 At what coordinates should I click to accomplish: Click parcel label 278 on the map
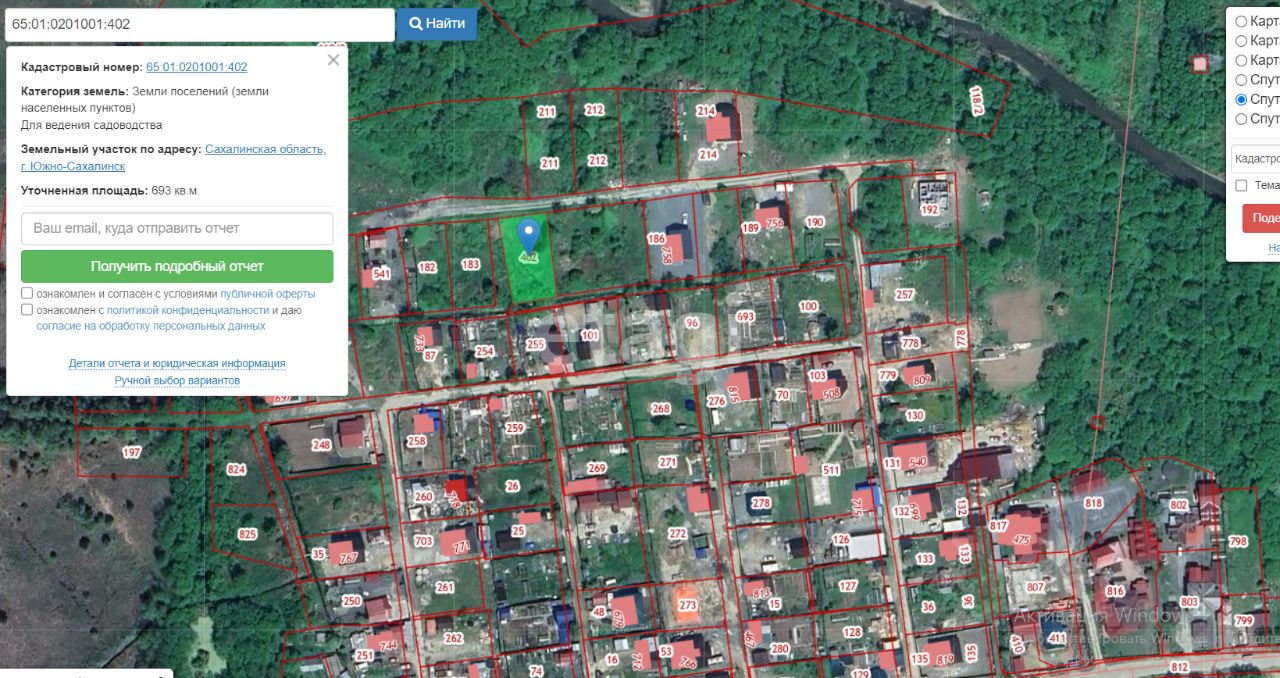coord(761,504)
